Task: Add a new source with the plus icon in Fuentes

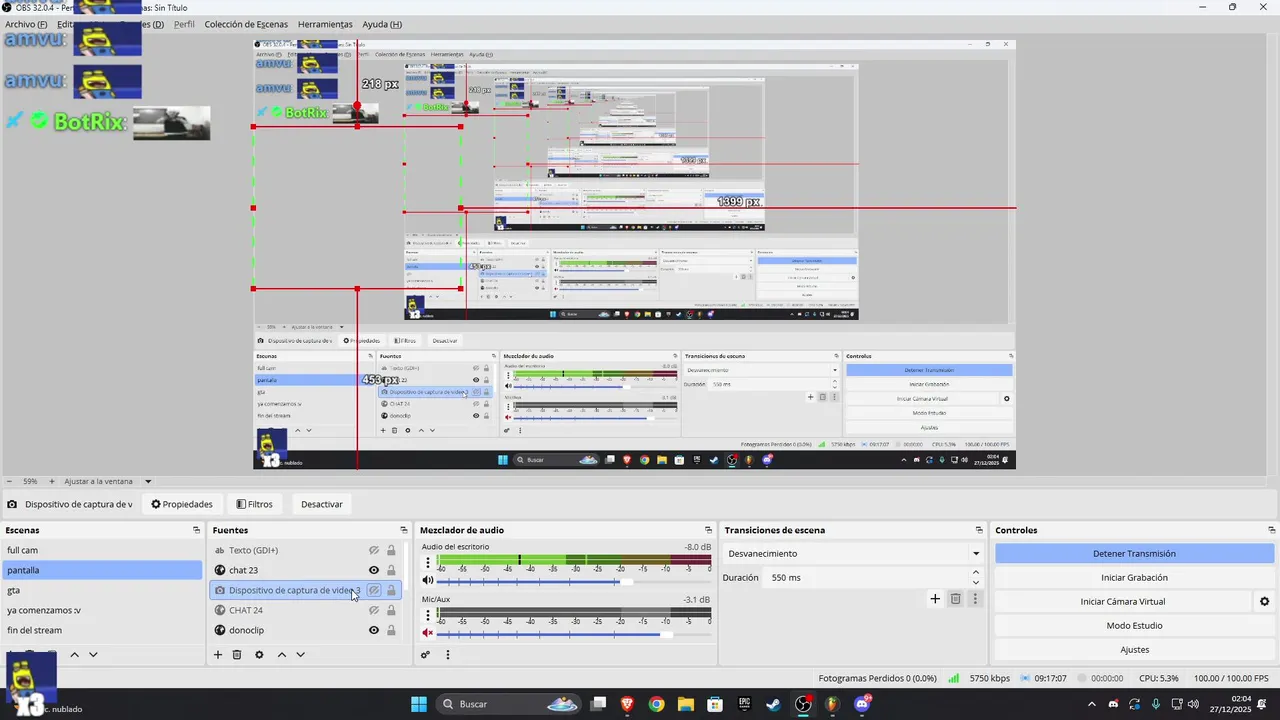Action: click(x=218, y=655)
